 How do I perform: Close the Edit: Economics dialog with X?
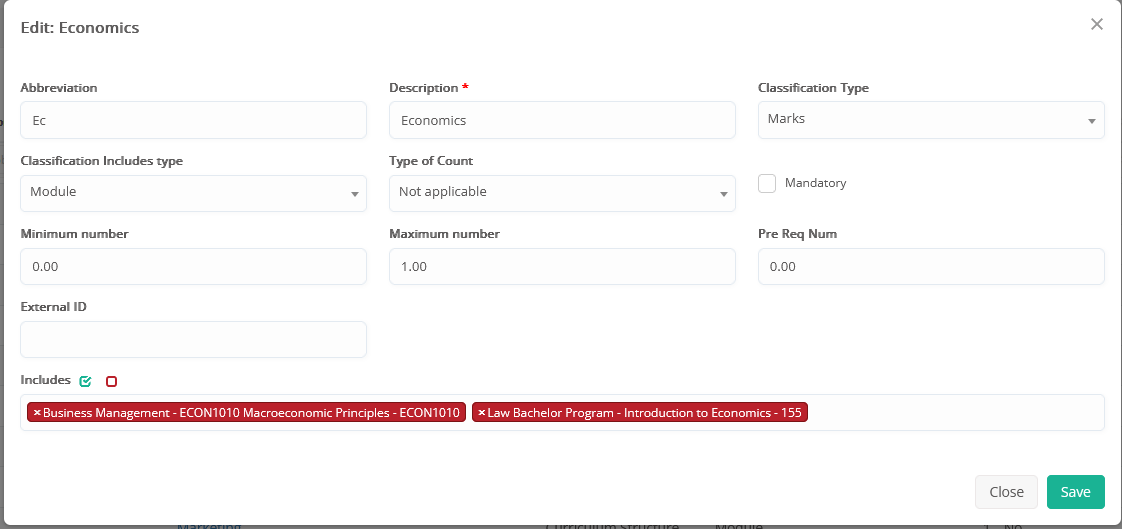click(x=1096, y=24)
